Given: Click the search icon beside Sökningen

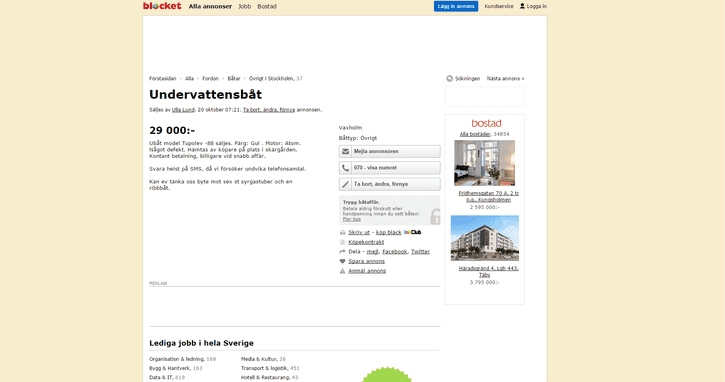Looking at the screenshot, I should [x=449, y=79].
